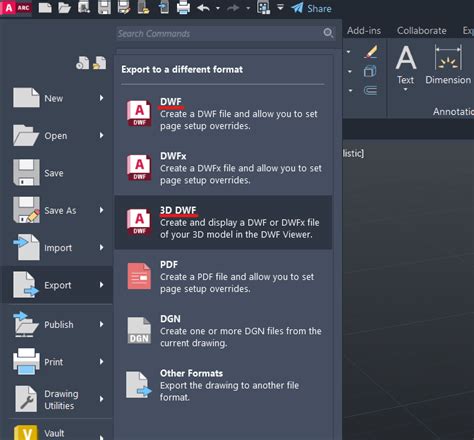
Task: Choose Other Formats export option
Action: 223,385
